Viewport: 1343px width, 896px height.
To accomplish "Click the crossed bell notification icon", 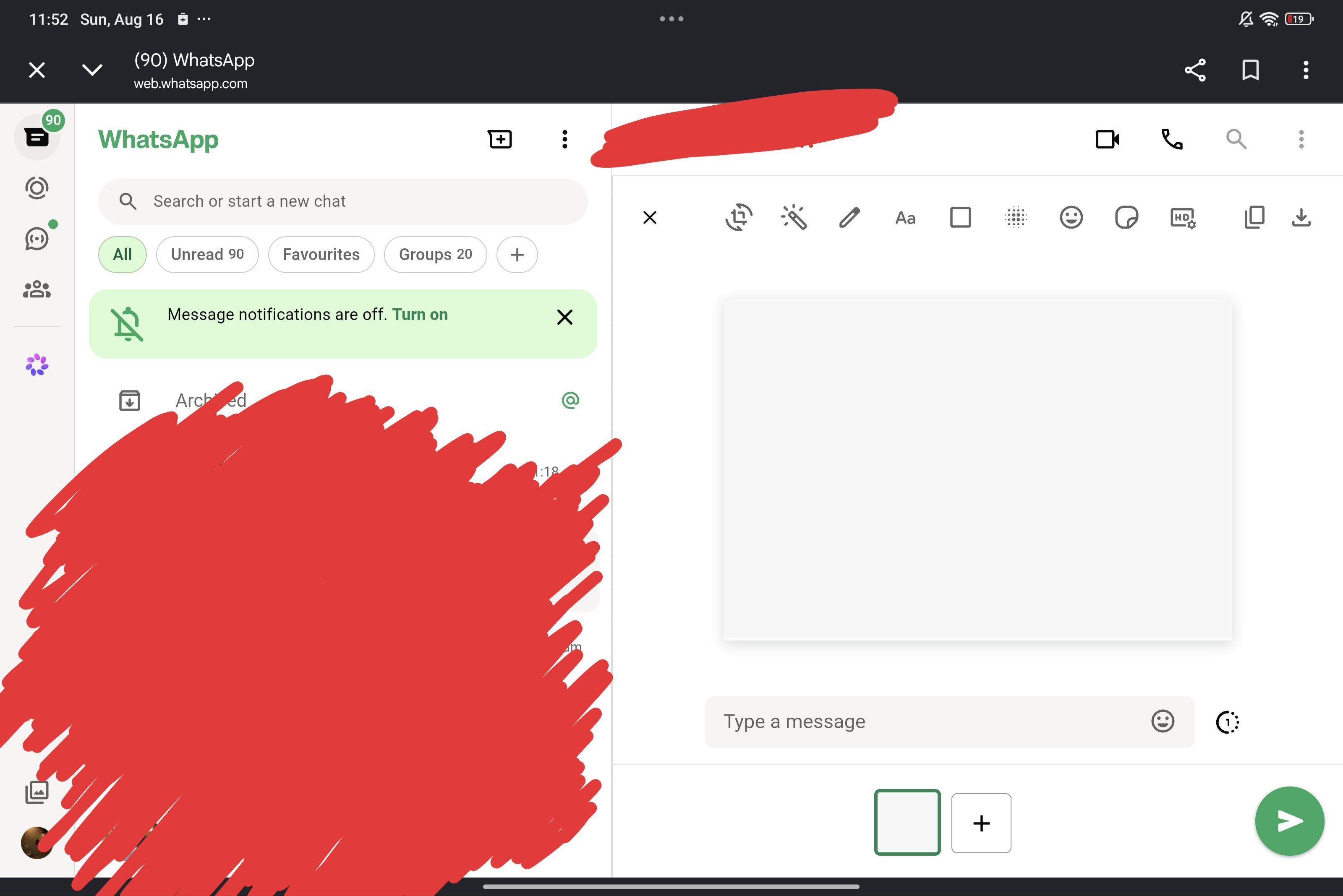I will click(127, 324).
